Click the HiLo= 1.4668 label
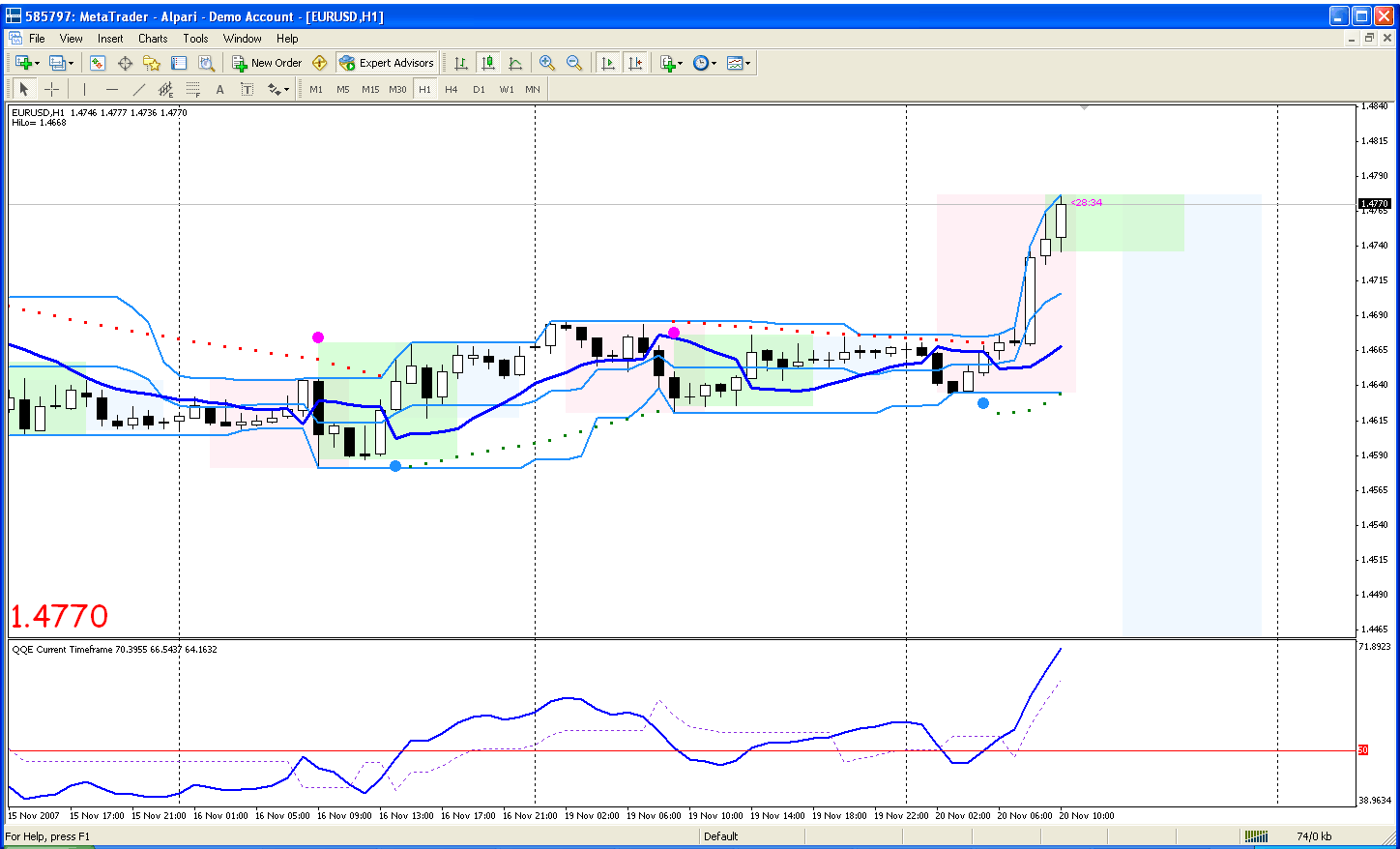The image size is (1400, 849). click(39, 123)
